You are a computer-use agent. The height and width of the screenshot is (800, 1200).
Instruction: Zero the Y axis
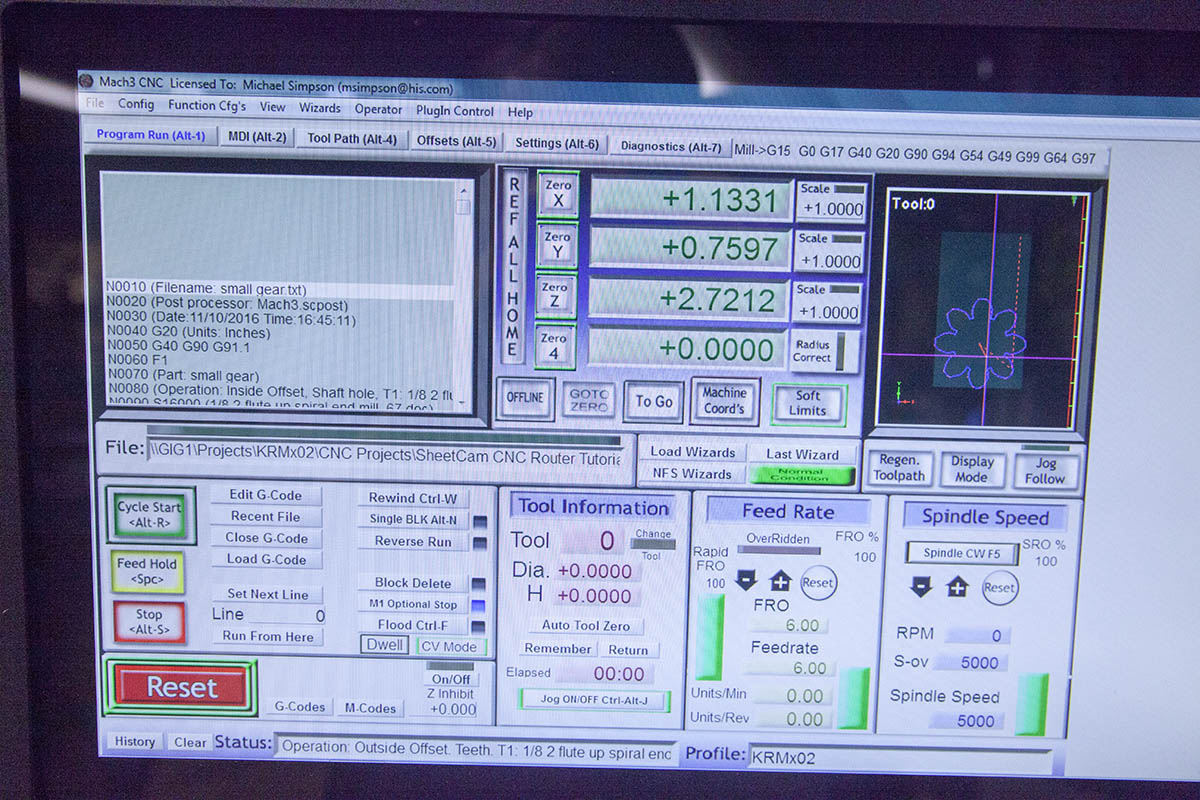(x=557, y=245)
